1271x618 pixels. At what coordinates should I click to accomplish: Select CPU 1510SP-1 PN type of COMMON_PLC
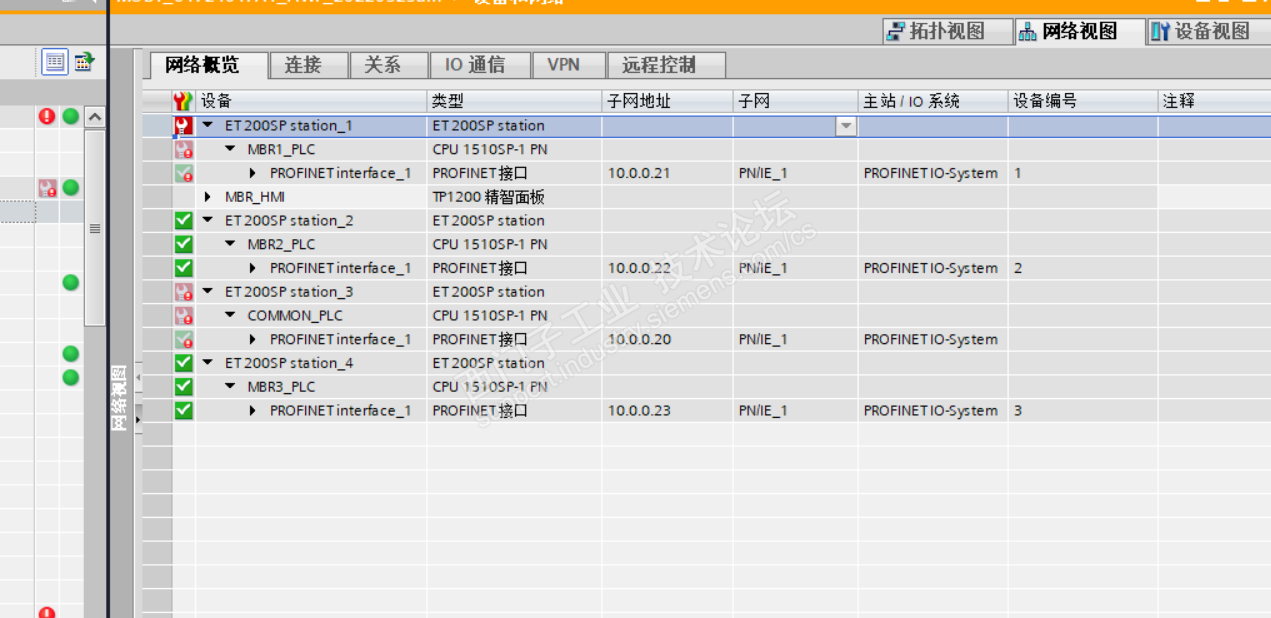click(x=514, y=316)
